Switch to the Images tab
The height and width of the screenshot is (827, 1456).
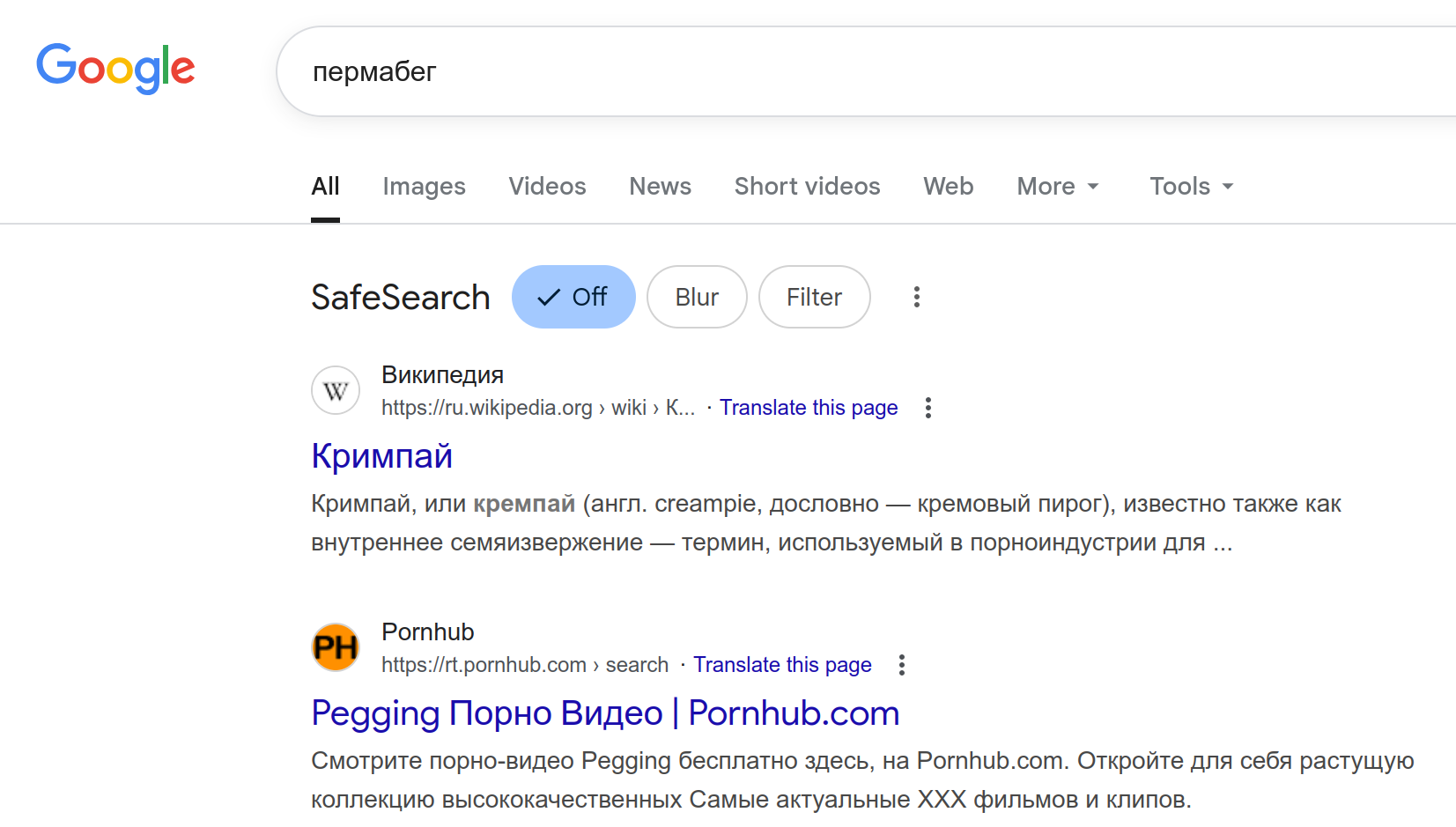(424, 186)
